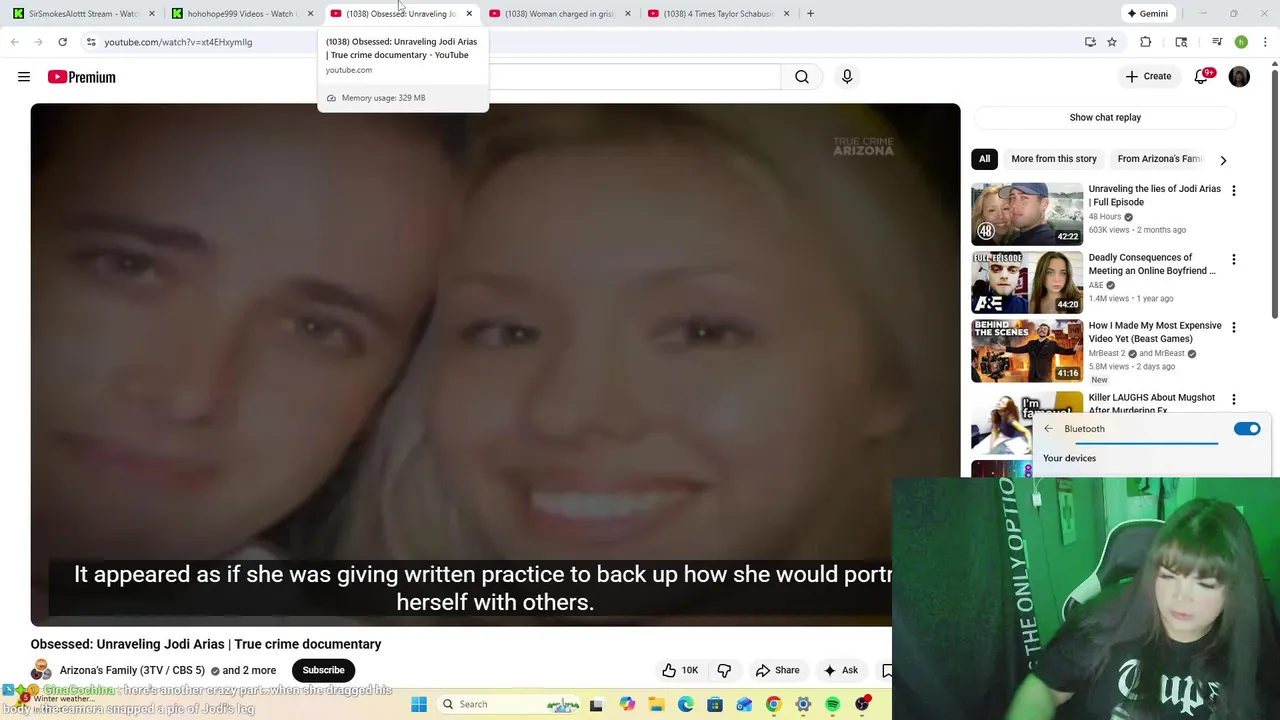
Task: Open File Explorer from the taskbar
Action: pos(656,704)
